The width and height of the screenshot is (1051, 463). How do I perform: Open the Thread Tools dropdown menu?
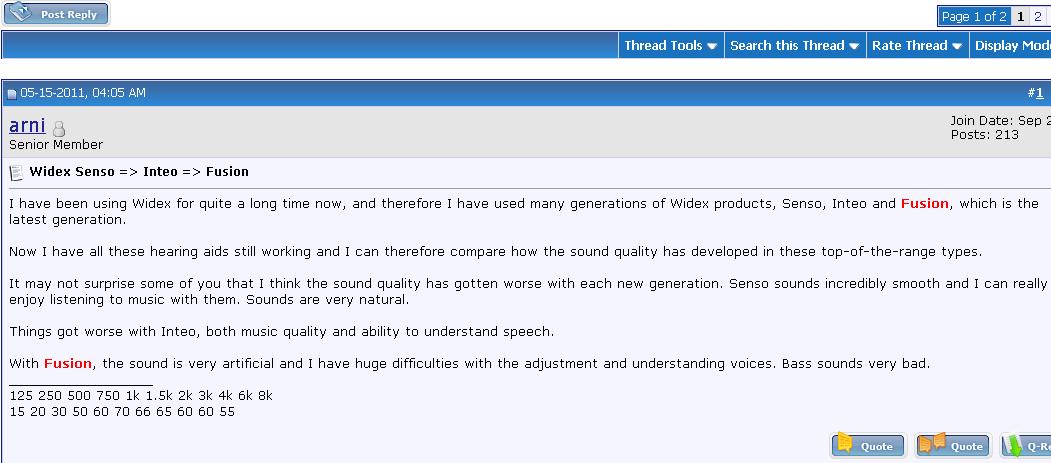coord(671,46)
